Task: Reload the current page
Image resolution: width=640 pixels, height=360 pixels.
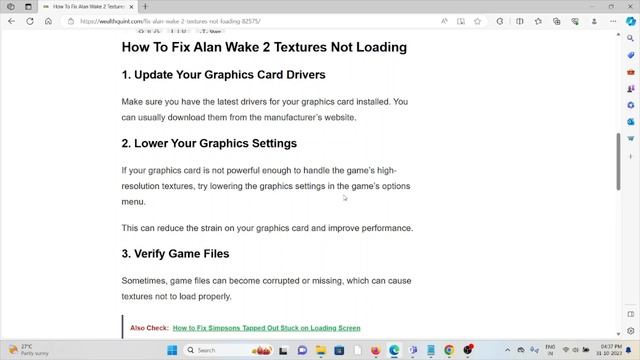Action: click(30, 21)
